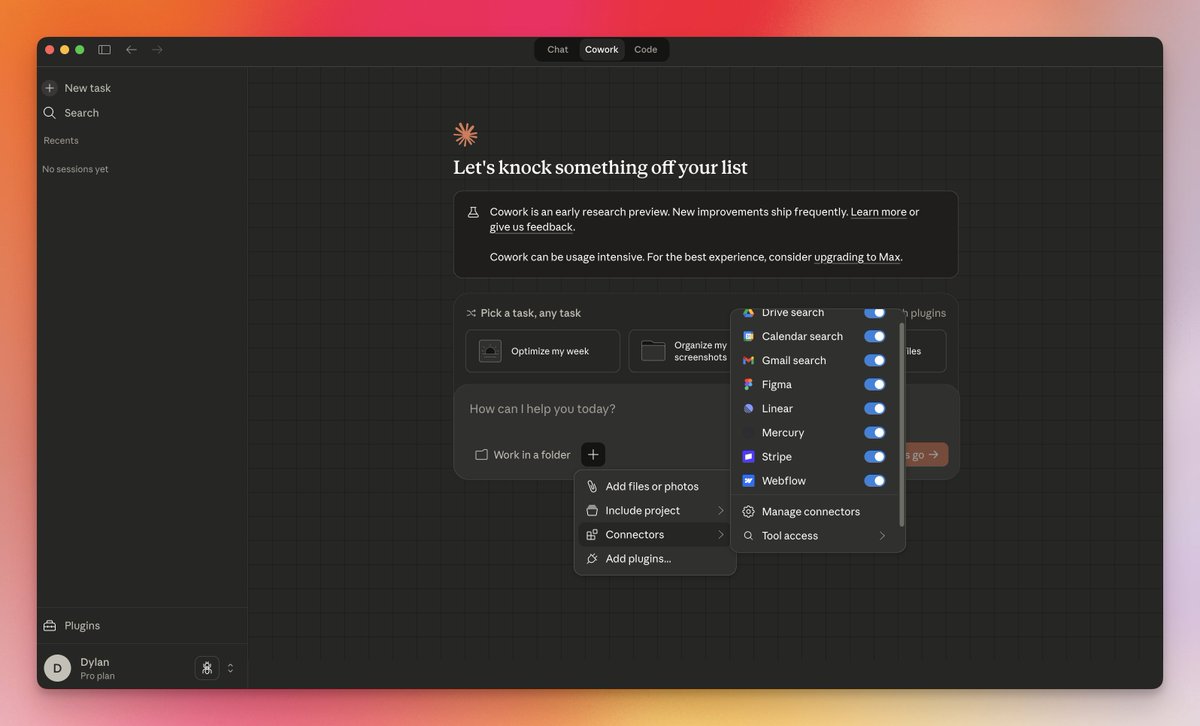Click the give us feedback link
Screen dimensions: 1200x726
[x=531, y=227]
